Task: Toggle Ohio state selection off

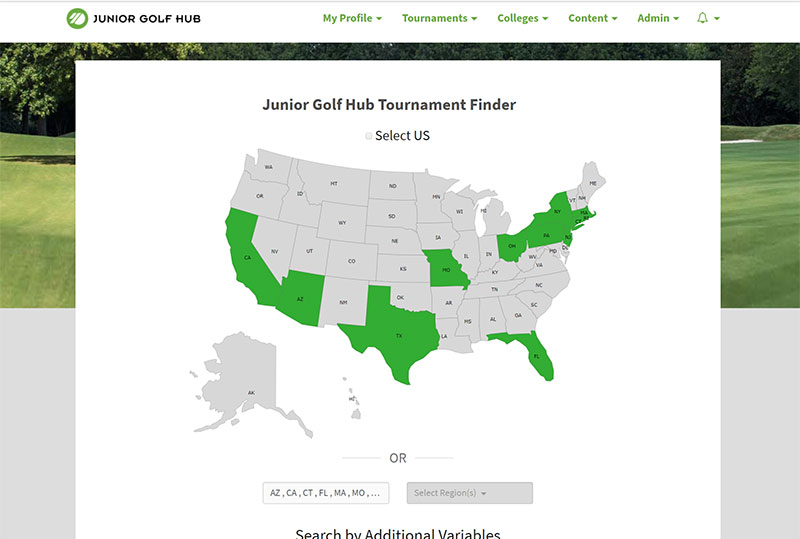Action: coord(511,245)
